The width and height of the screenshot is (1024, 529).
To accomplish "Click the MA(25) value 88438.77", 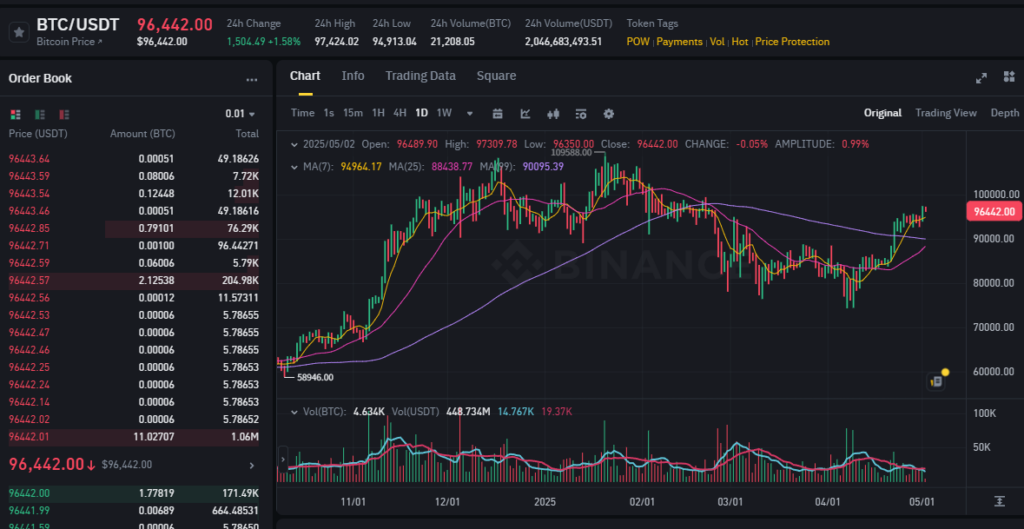I will 452,167.
